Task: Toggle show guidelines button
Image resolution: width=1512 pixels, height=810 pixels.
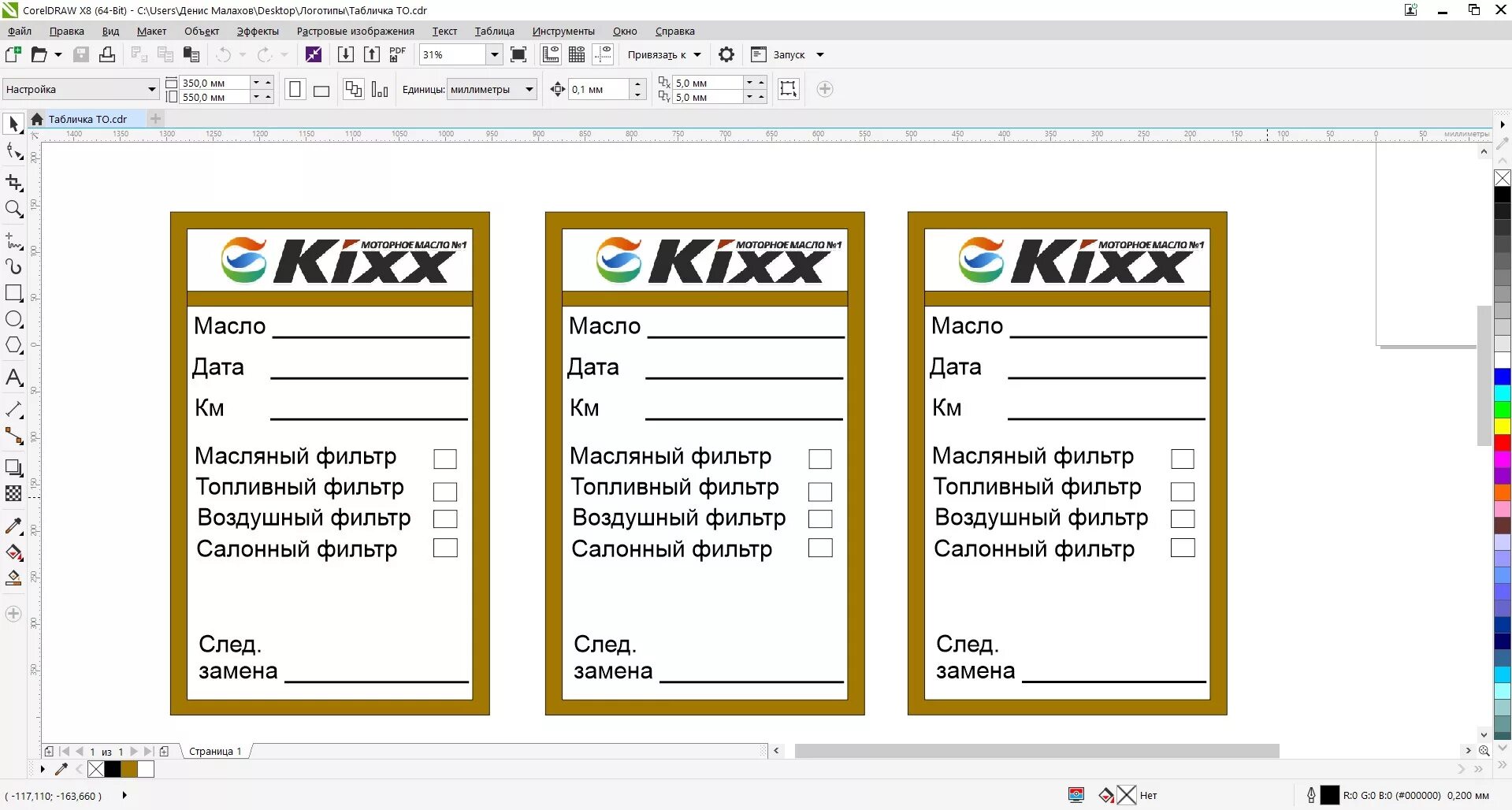Action: (x=603, y=54)
